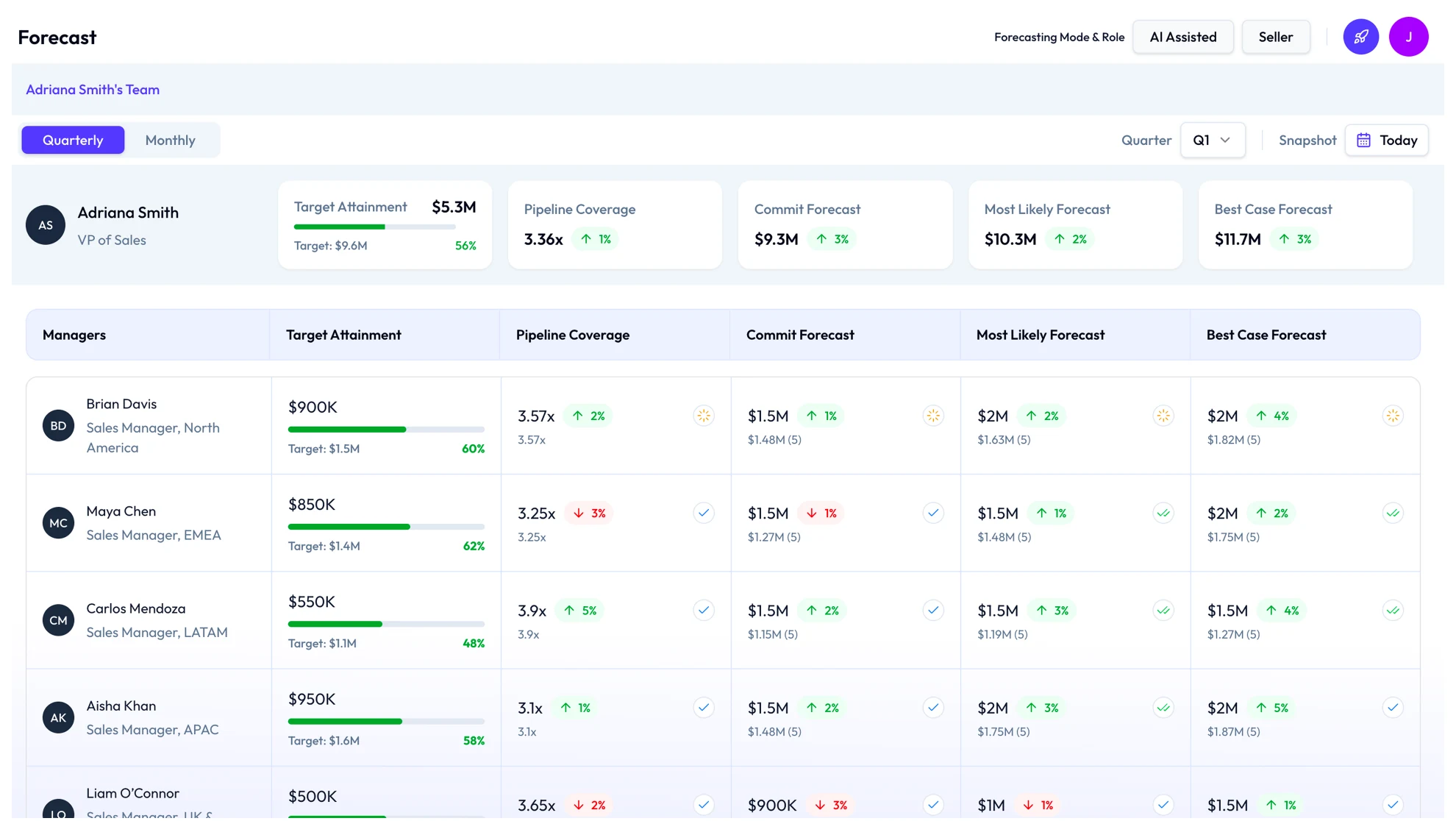
Task: Click Liam O'Connor Best Case check icon
Action: [x=1393, y=805]
